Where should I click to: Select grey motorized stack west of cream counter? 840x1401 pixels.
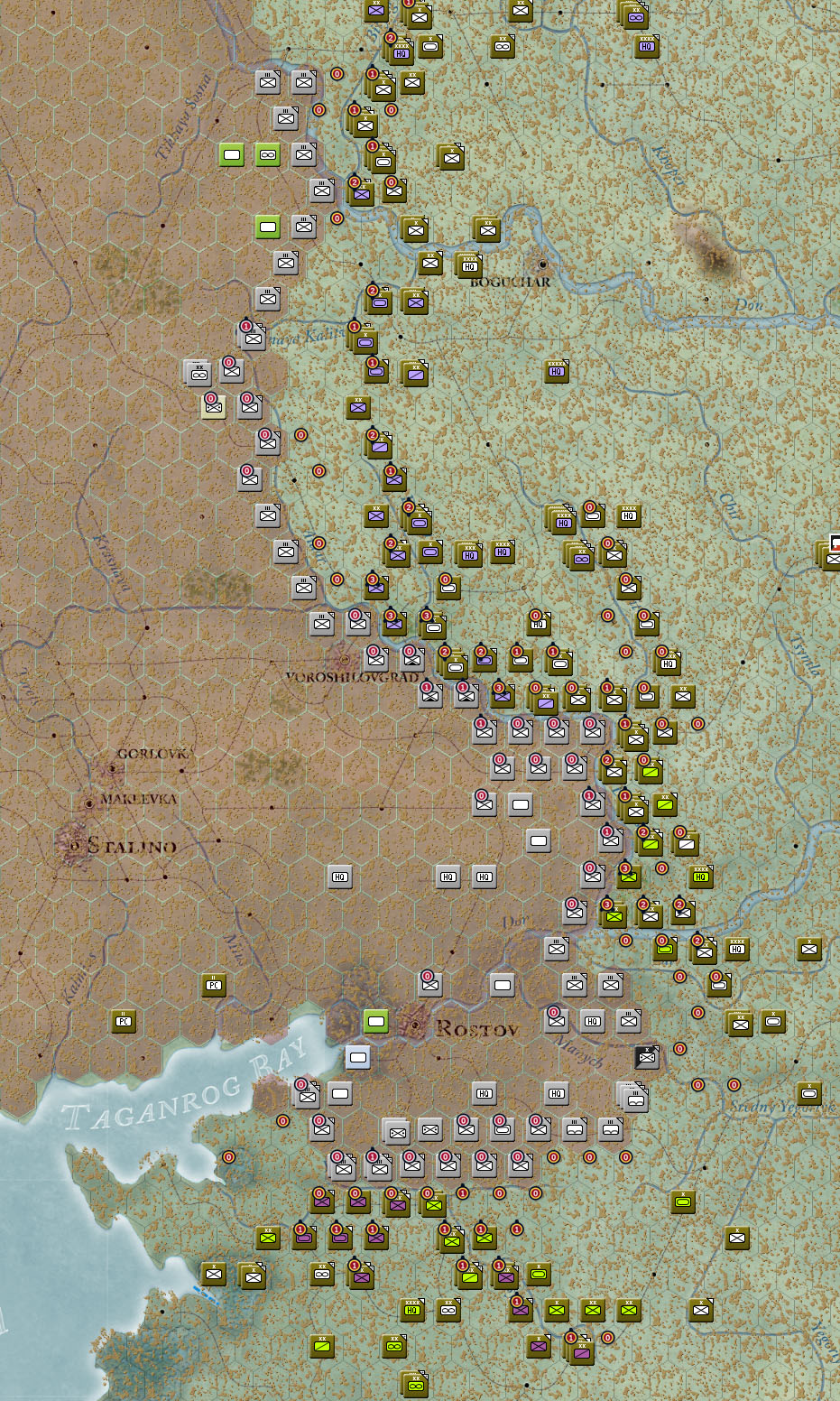point(198,373)
